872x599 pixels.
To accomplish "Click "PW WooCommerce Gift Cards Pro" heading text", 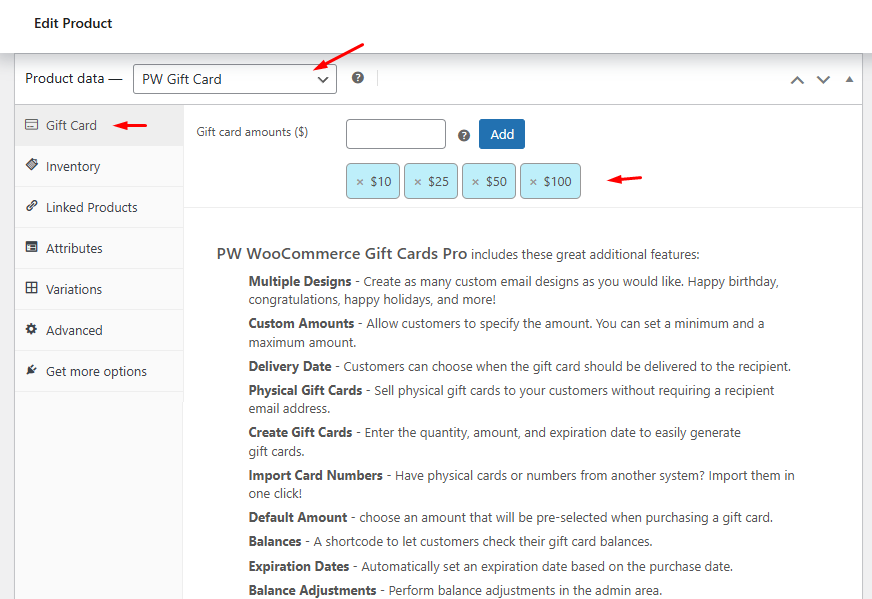I will tap(341, 254).
